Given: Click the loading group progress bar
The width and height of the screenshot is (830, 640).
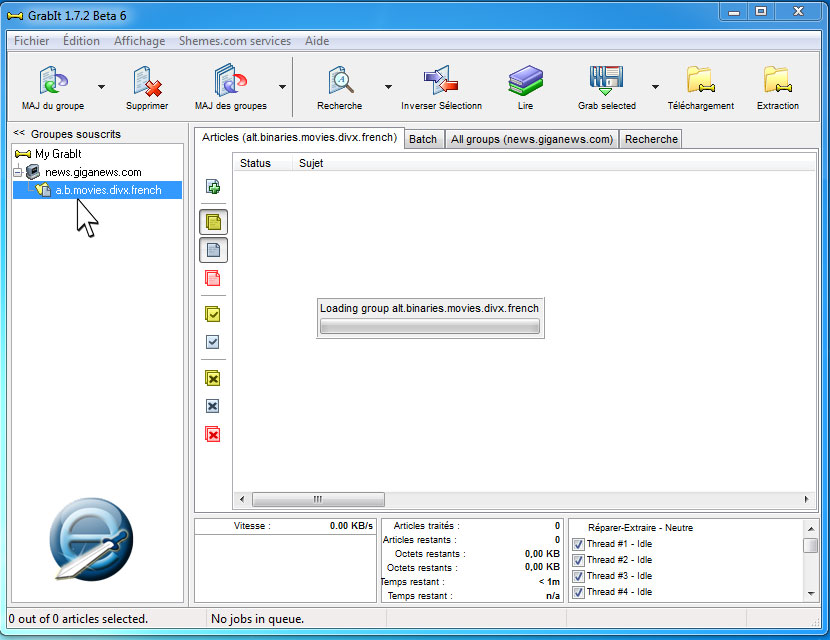Looking at the screenshot, I should point(430,326).
